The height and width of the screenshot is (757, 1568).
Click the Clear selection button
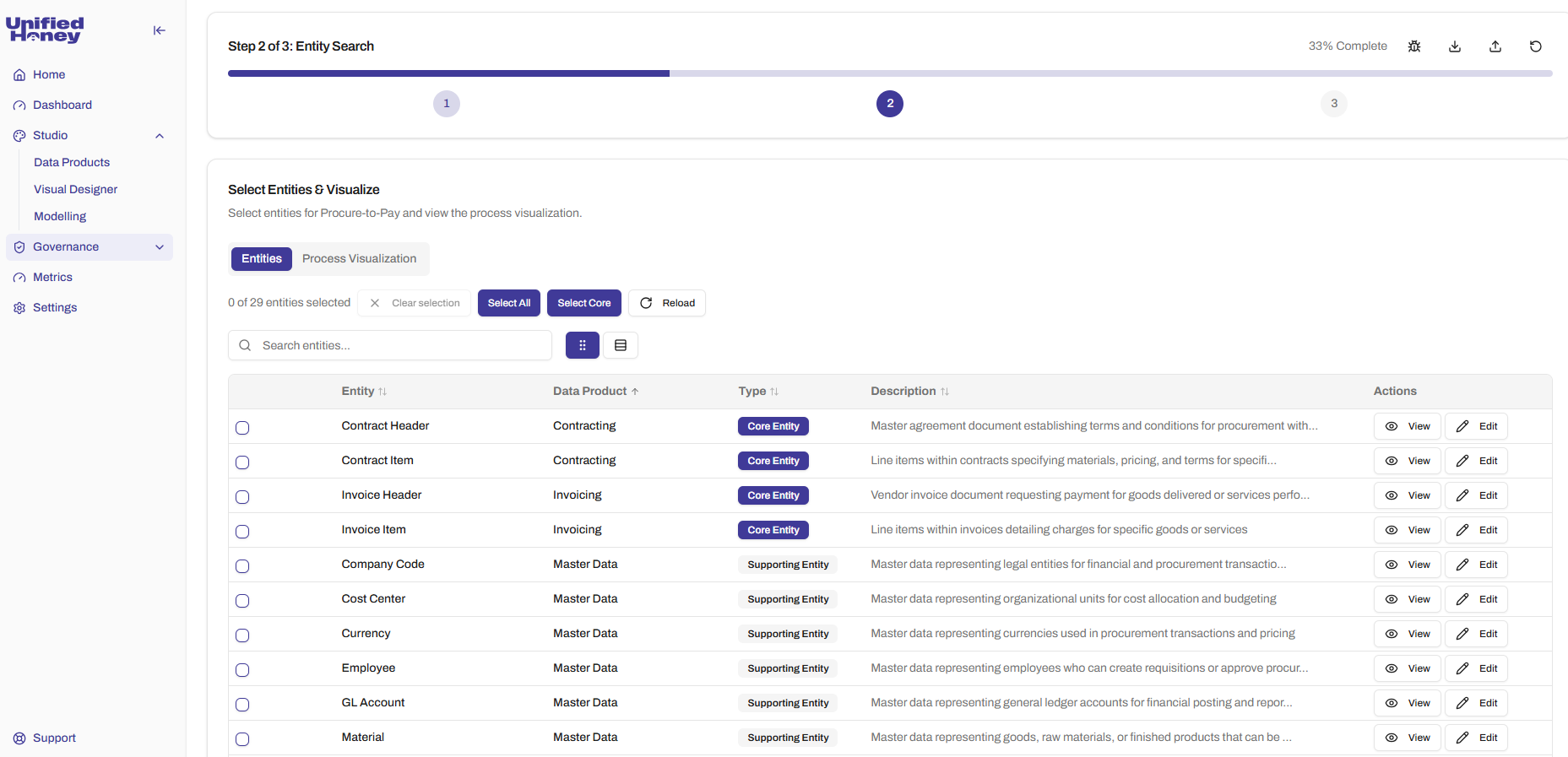(414, 303)
